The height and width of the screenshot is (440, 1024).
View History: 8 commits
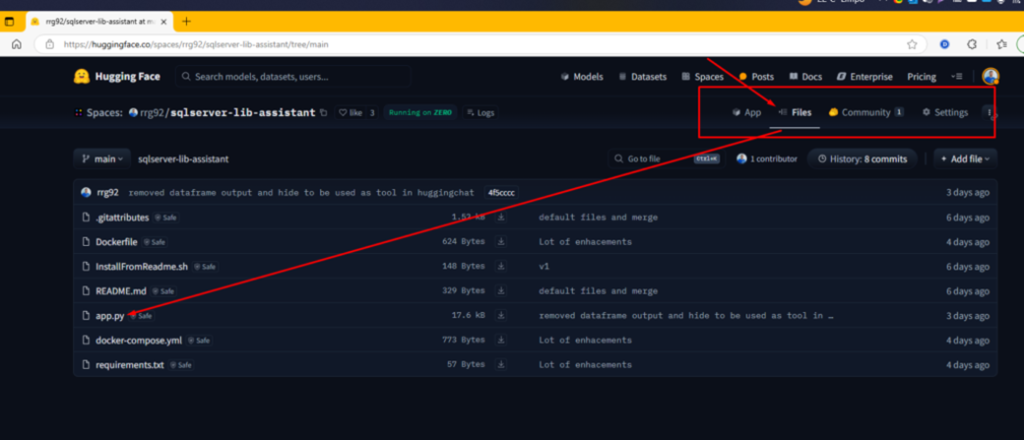click(863, 158)
